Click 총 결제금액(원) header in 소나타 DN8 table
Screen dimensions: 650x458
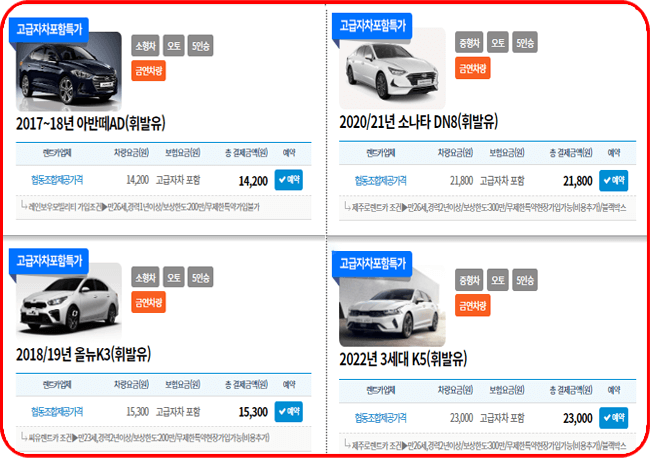coord(571,153)
